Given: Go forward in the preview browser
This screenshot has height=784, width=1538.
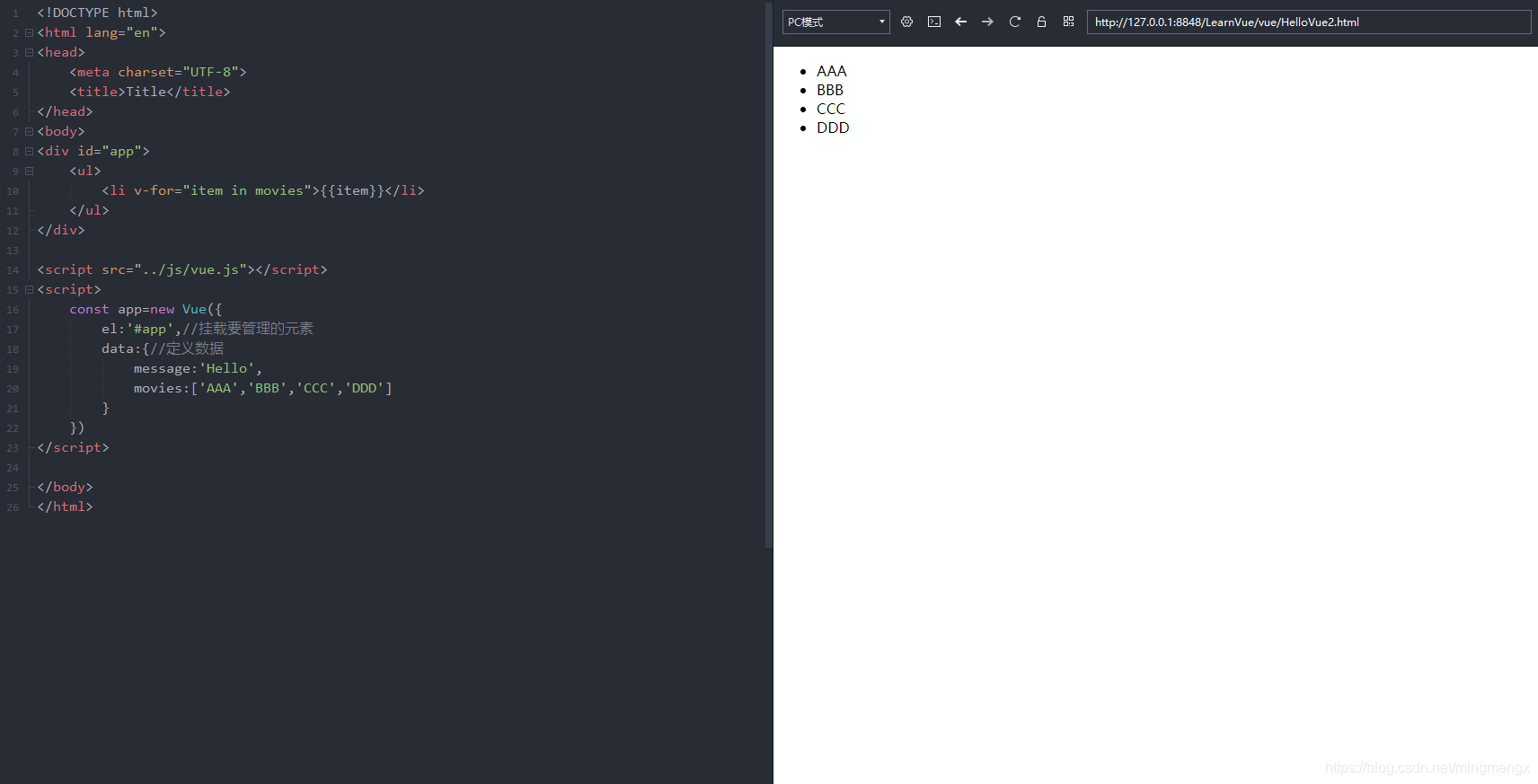Looking at the screenshot, I should pyautogui.click(x=987, y=22).
